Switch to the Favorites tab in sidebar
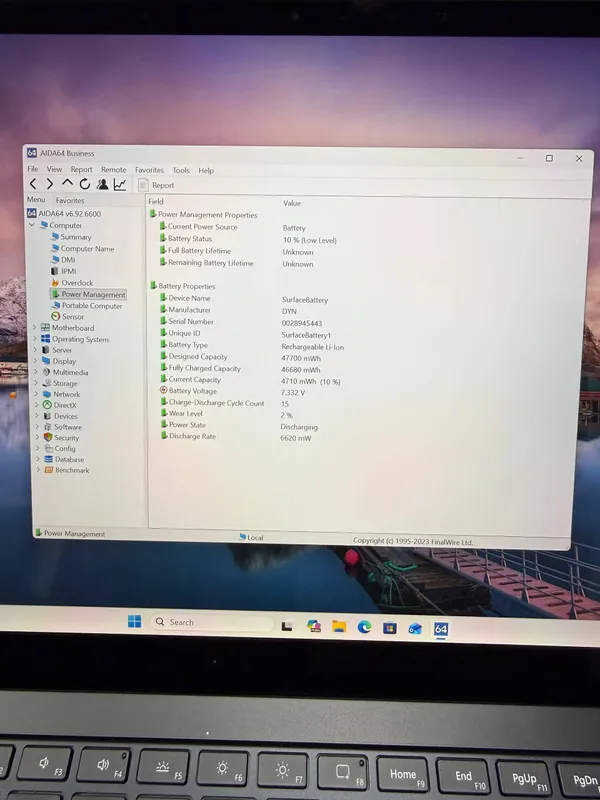This screenshot has width=600, height=800. 70,201
